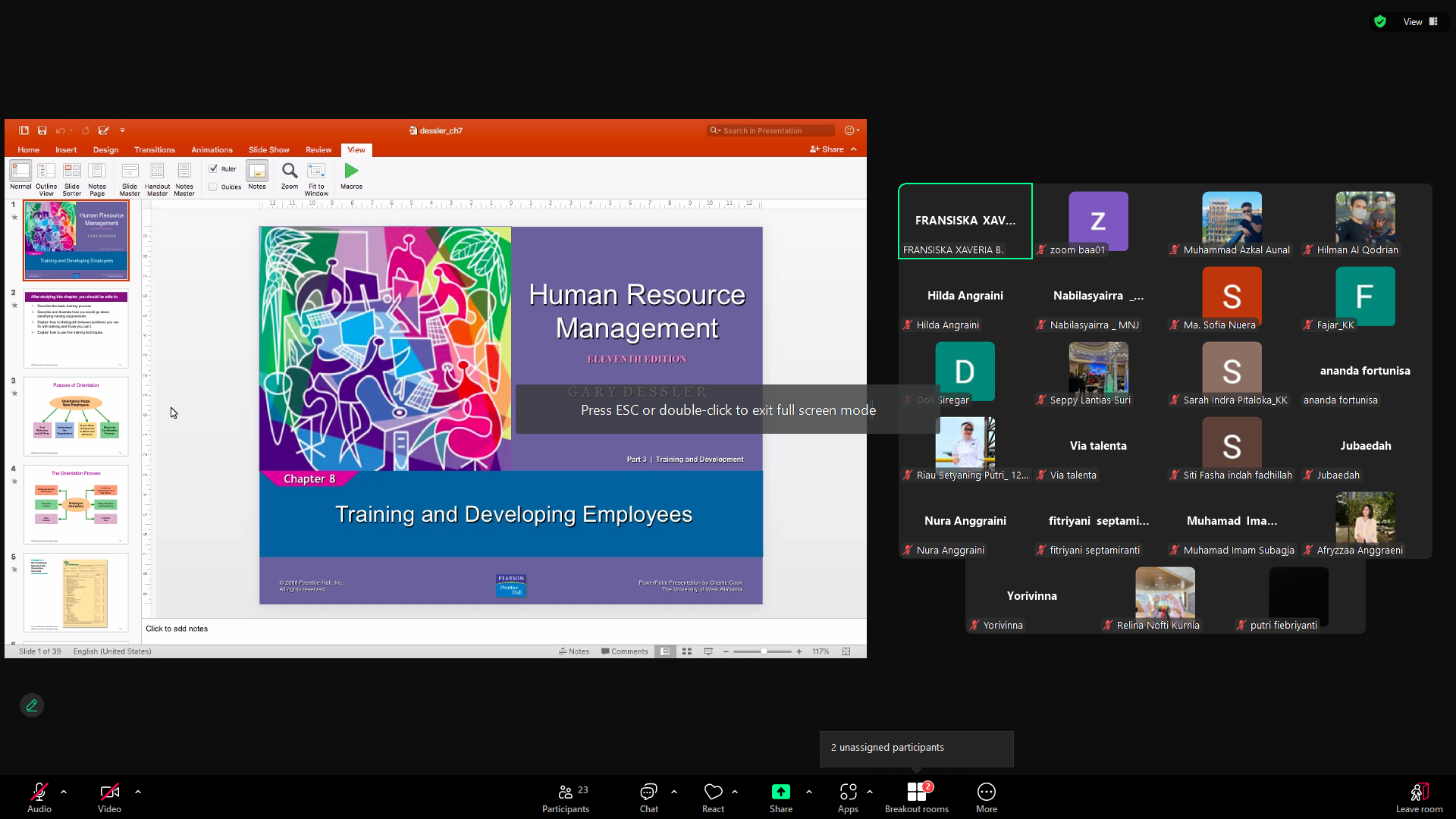The width and height of the screenshot is (1456, 819).
Task: Expand the arrow next to Apps
Action: click(x=870, y=792)
